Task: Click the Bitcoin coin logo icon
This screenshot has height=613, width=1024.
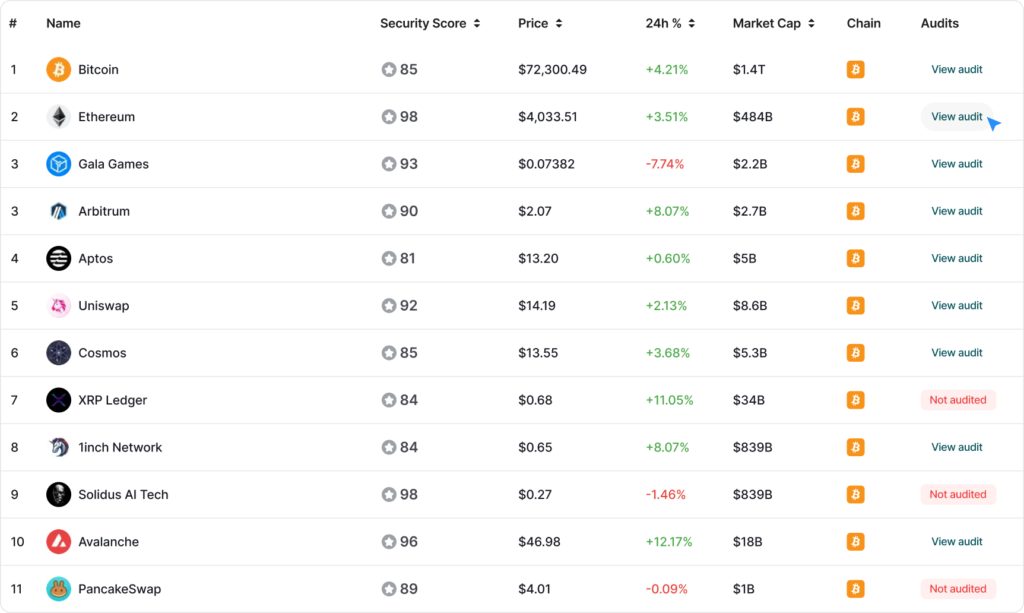Action: (x=59, y=70)
